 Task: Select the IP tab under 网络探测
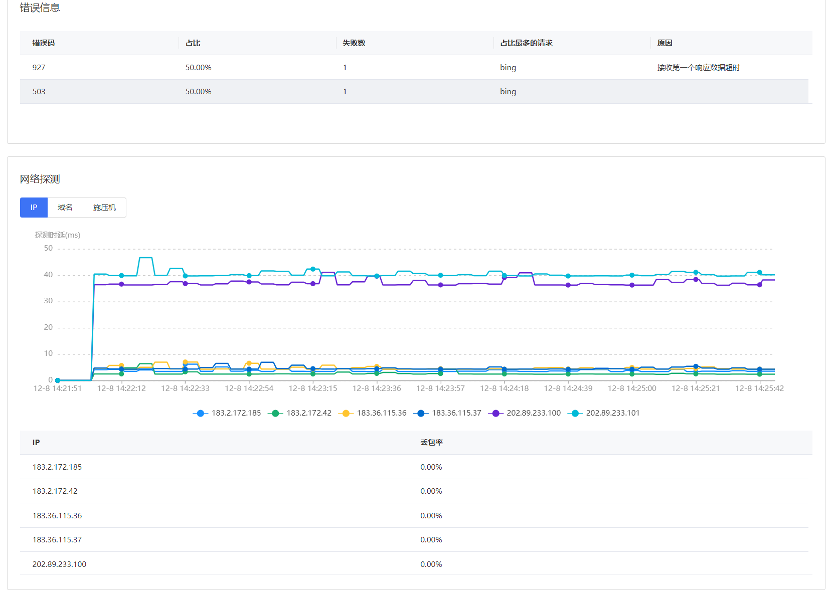[33, 208]
